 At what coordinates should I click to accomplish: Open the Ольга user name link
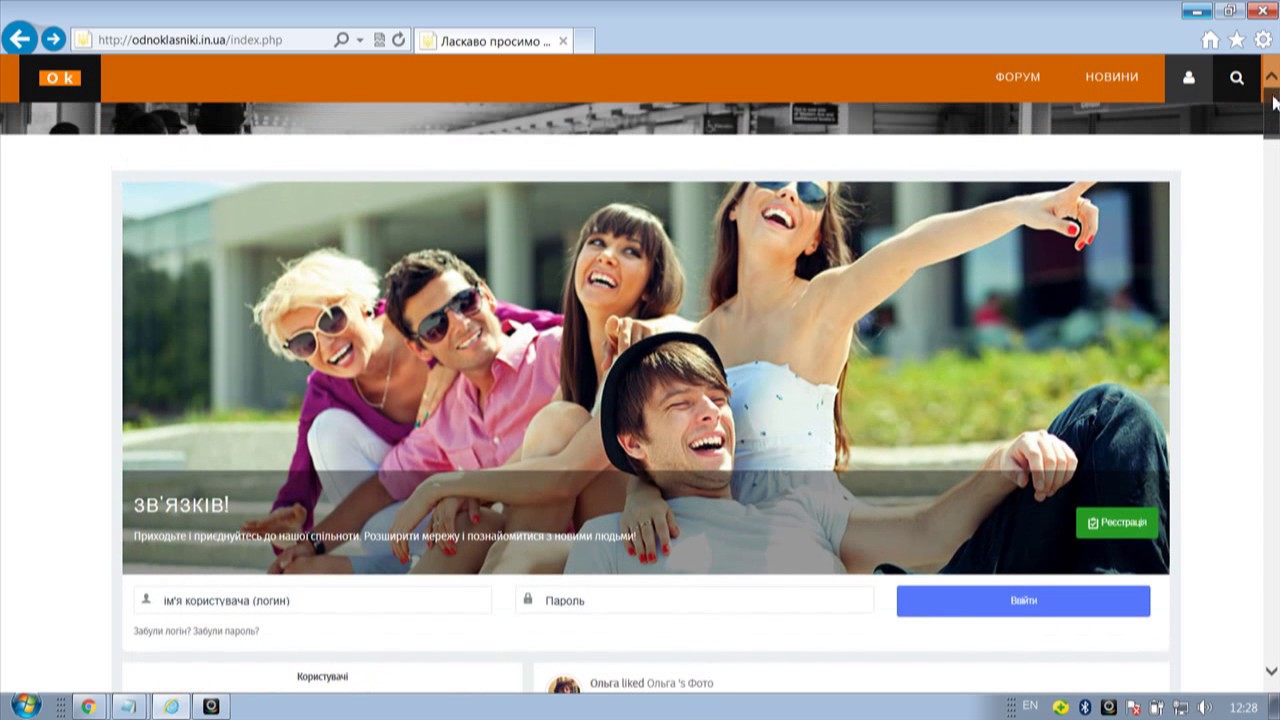click(x=604, y=683)
